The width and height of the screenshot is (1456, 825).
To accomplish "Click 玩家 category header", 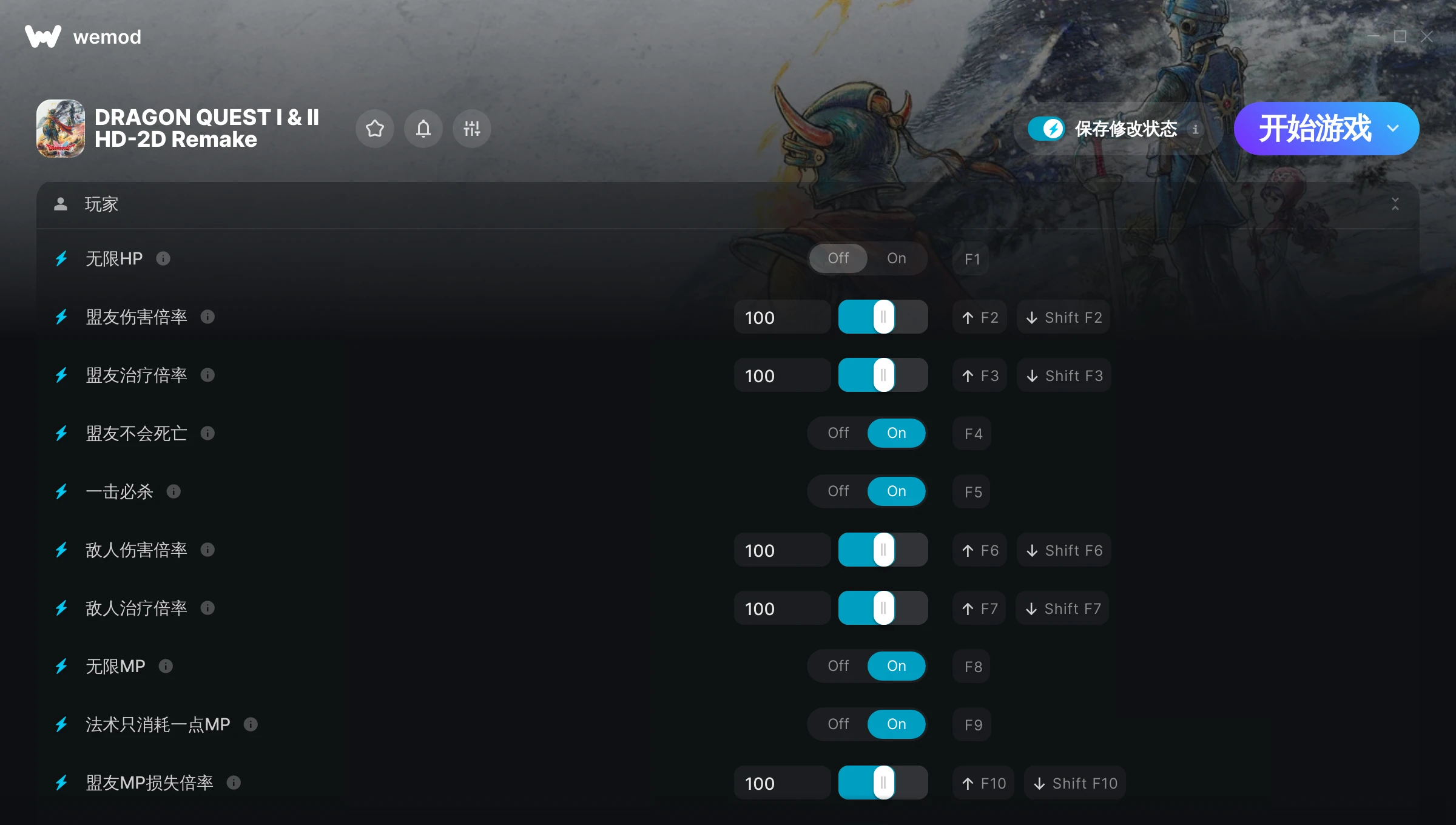I will [x=728, y=205].
